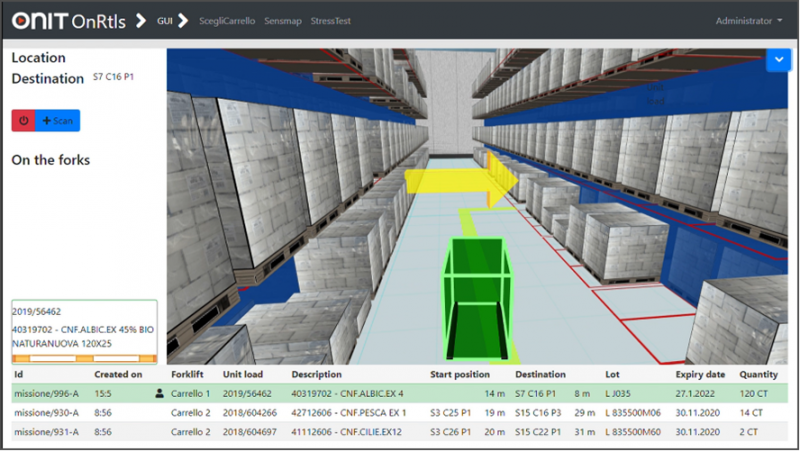The height and width of the screenshot is (451, 800).
Task: Click the blue Scan button
Action: point(58,120)
